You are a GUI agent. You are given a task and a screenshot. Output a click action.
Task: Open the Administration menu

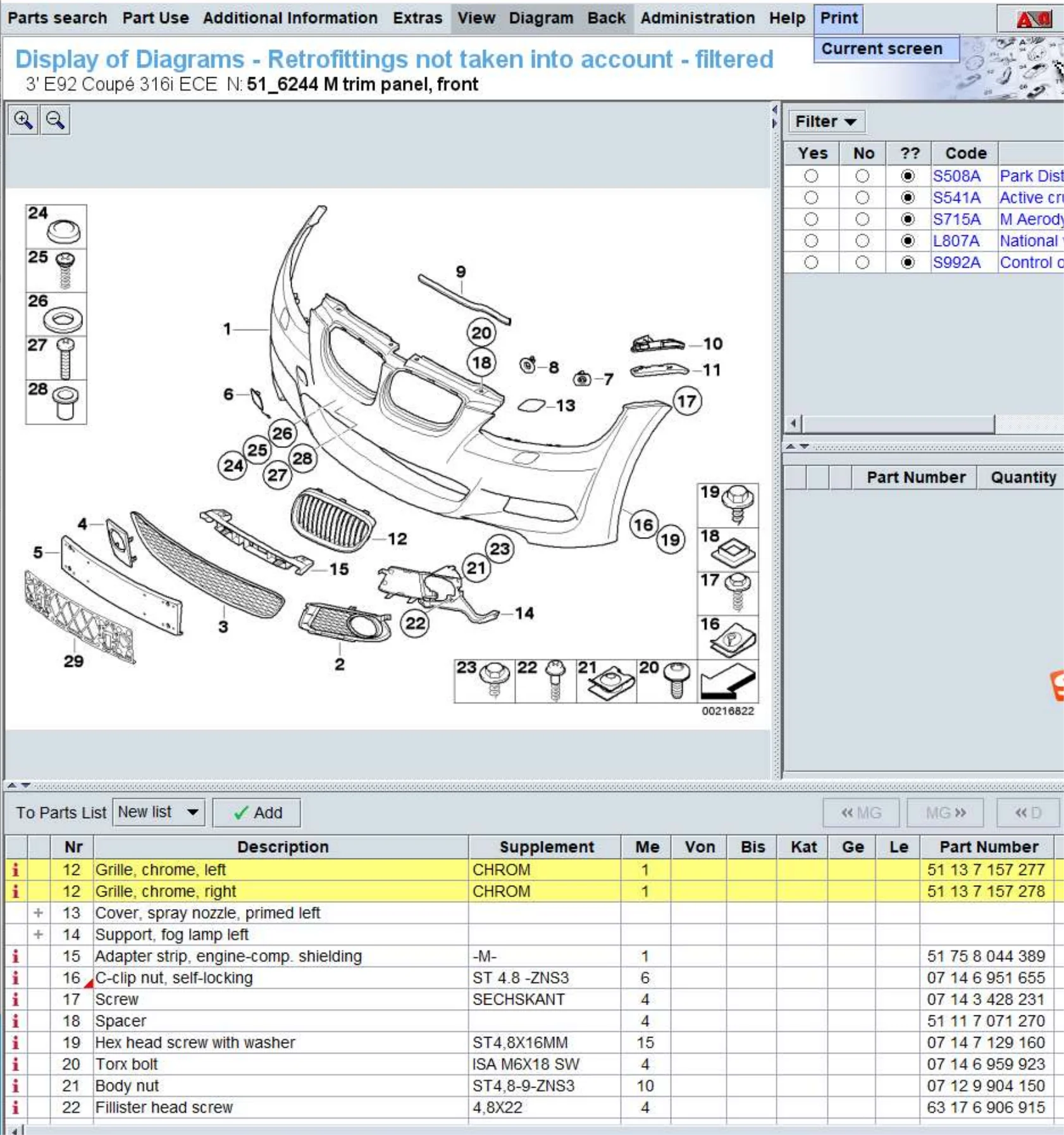(698, 18)
